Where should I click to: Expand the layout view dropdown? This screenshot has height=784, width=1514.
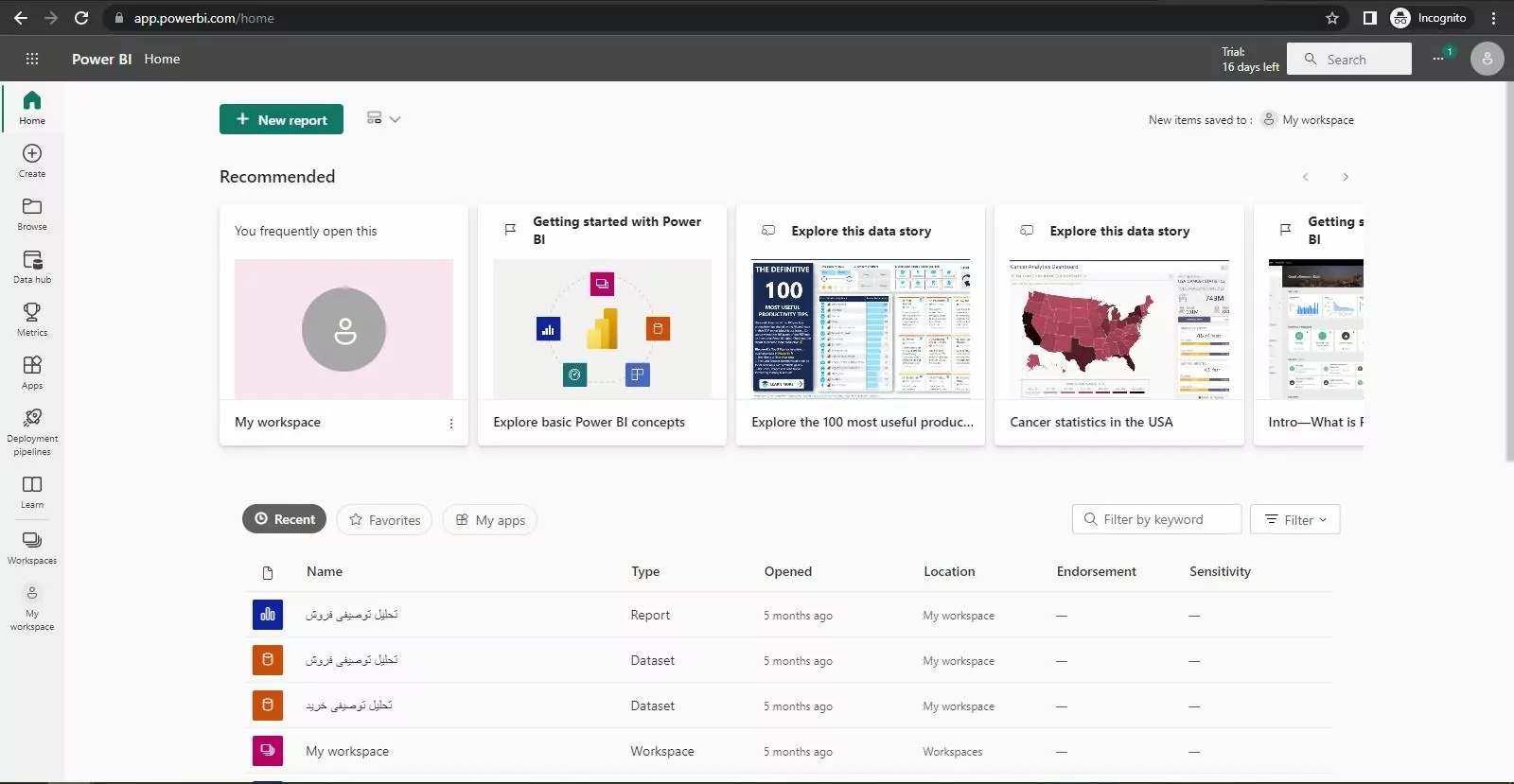[x=383, y=119]
